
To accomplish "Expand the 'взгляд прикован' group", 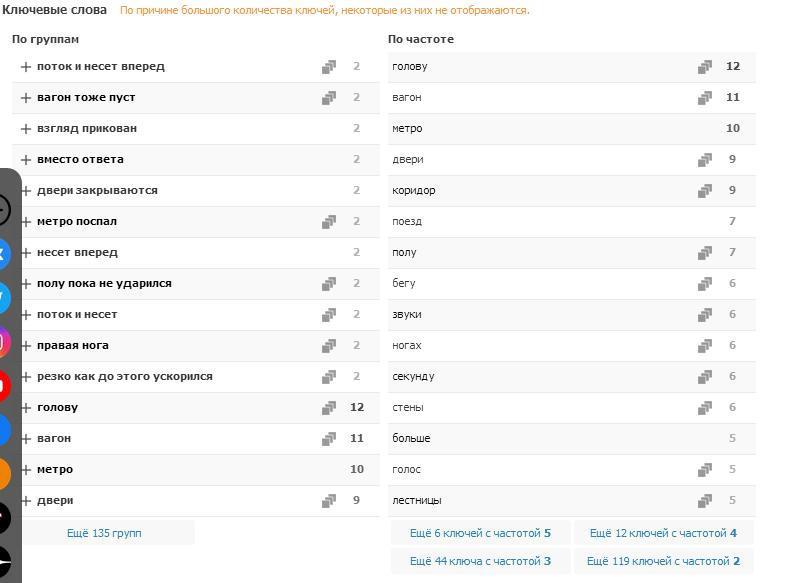I will coord(26,129).
